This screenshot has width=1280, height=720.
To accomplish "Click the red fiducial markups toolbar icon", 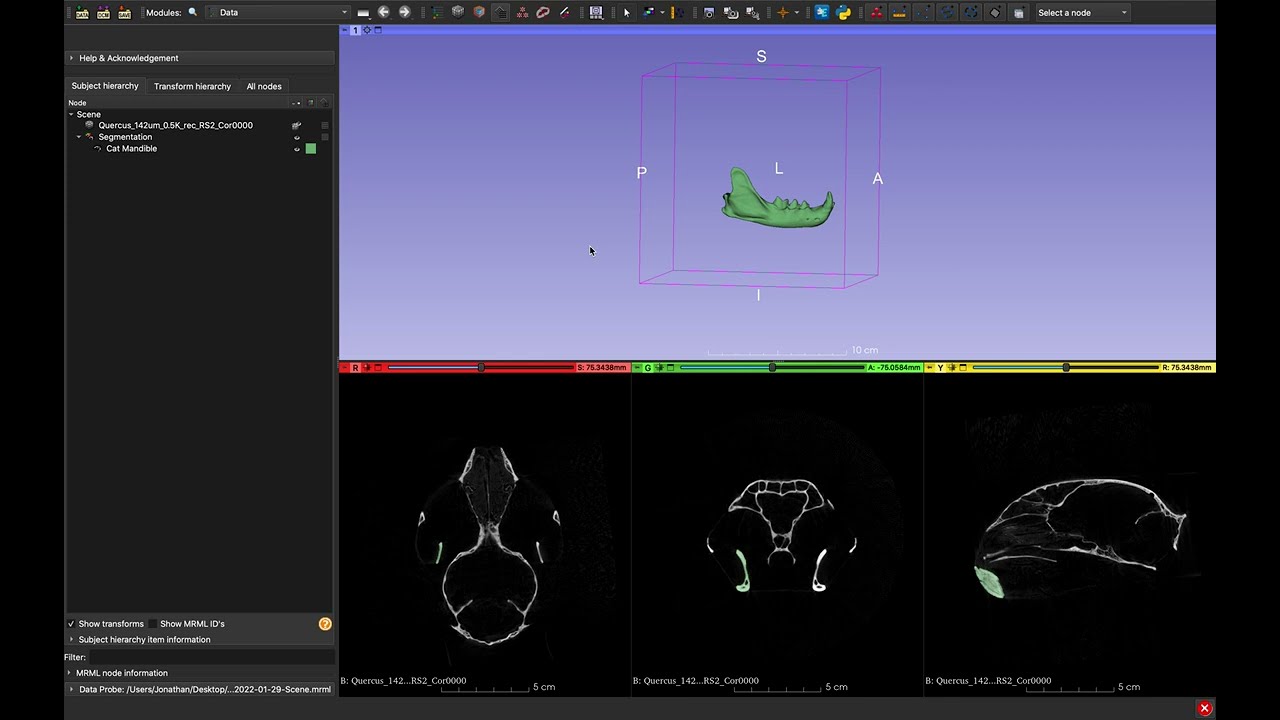I will point(877,12).
